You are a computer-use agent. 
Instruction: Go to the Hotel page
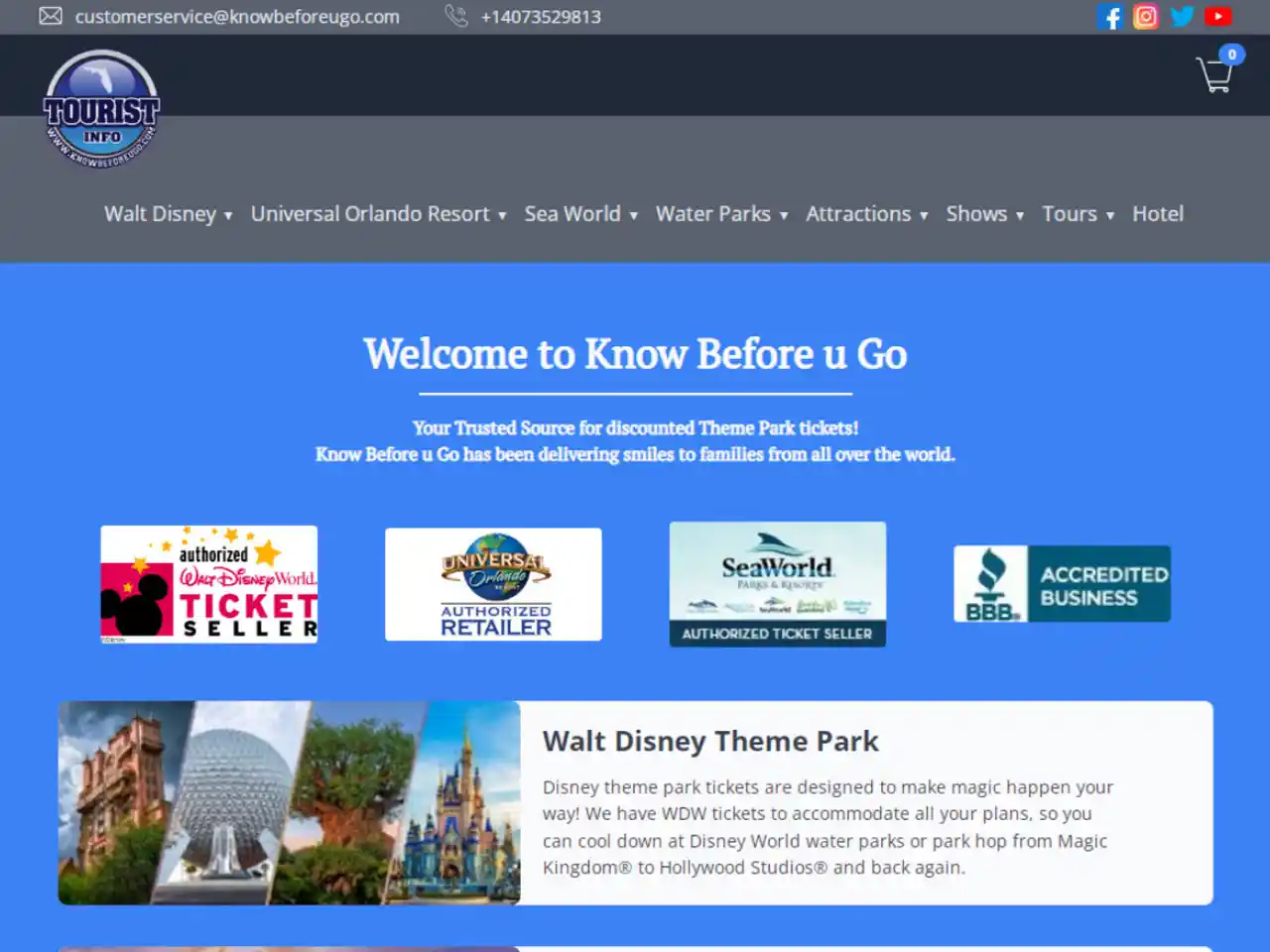(x=1158, y=214)
